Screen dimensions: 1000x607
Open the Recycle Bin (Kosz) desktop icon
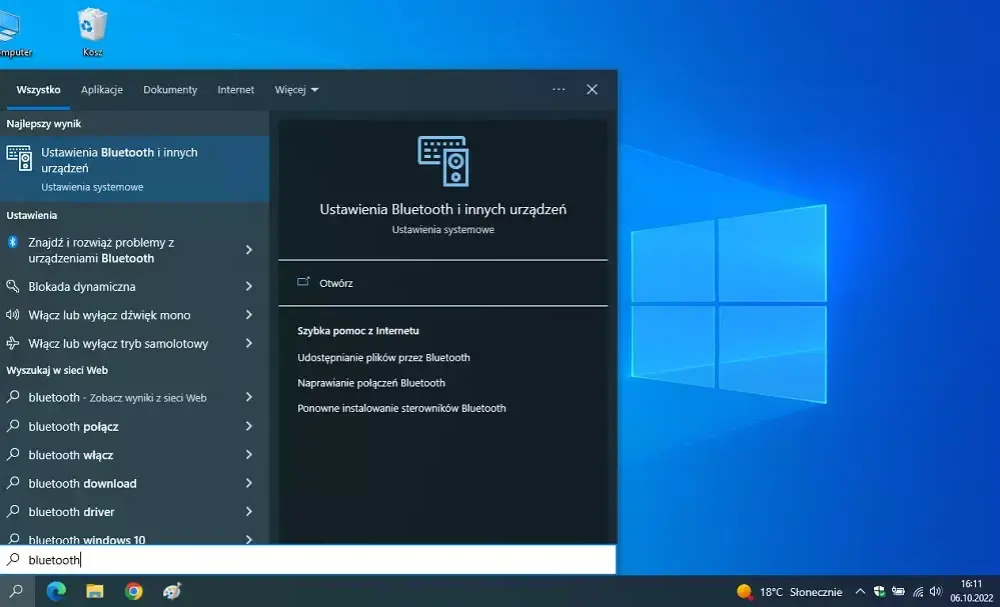coord(92,32)
